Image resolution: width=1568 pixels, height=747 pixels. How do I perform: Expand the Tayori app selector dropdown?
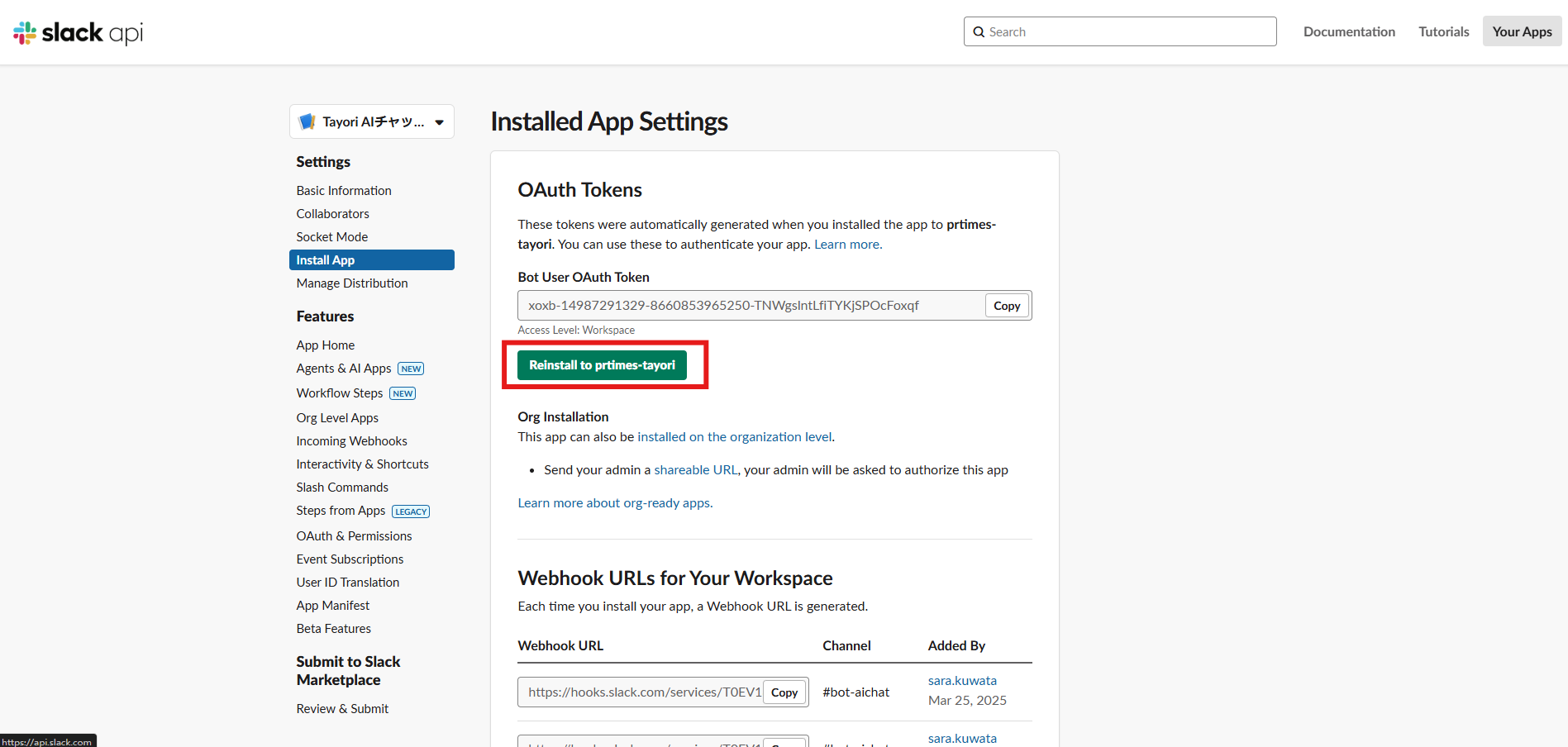[439, 122]
